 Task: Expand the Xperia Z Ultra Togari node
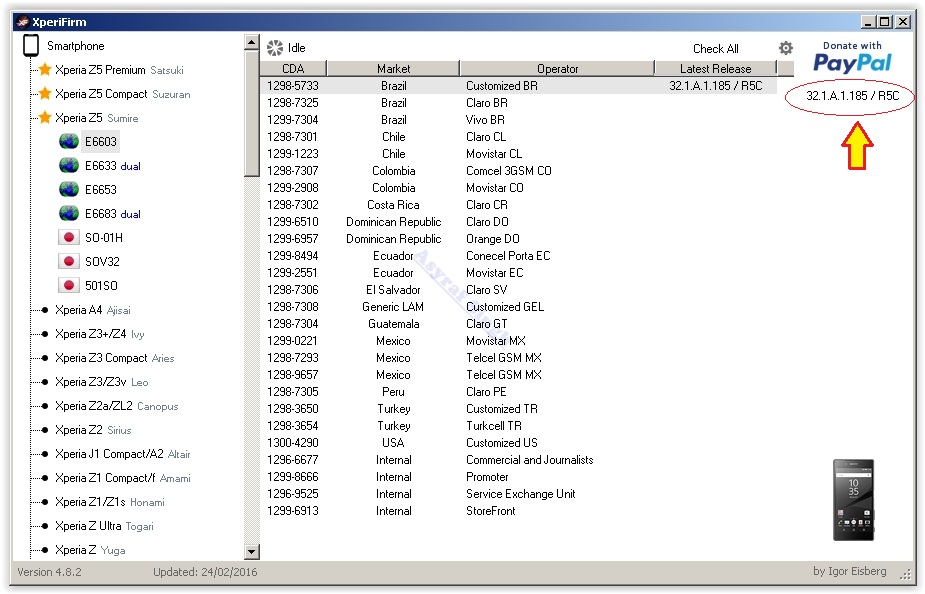tap(44, 526)
